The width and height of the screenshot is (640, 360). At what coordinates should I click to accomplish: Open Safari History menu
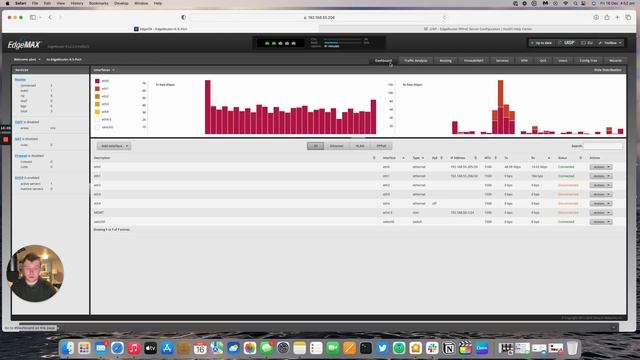(77, 3)
